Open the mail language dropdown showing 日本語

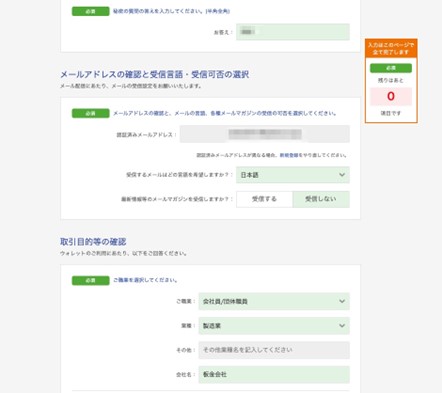293,175
